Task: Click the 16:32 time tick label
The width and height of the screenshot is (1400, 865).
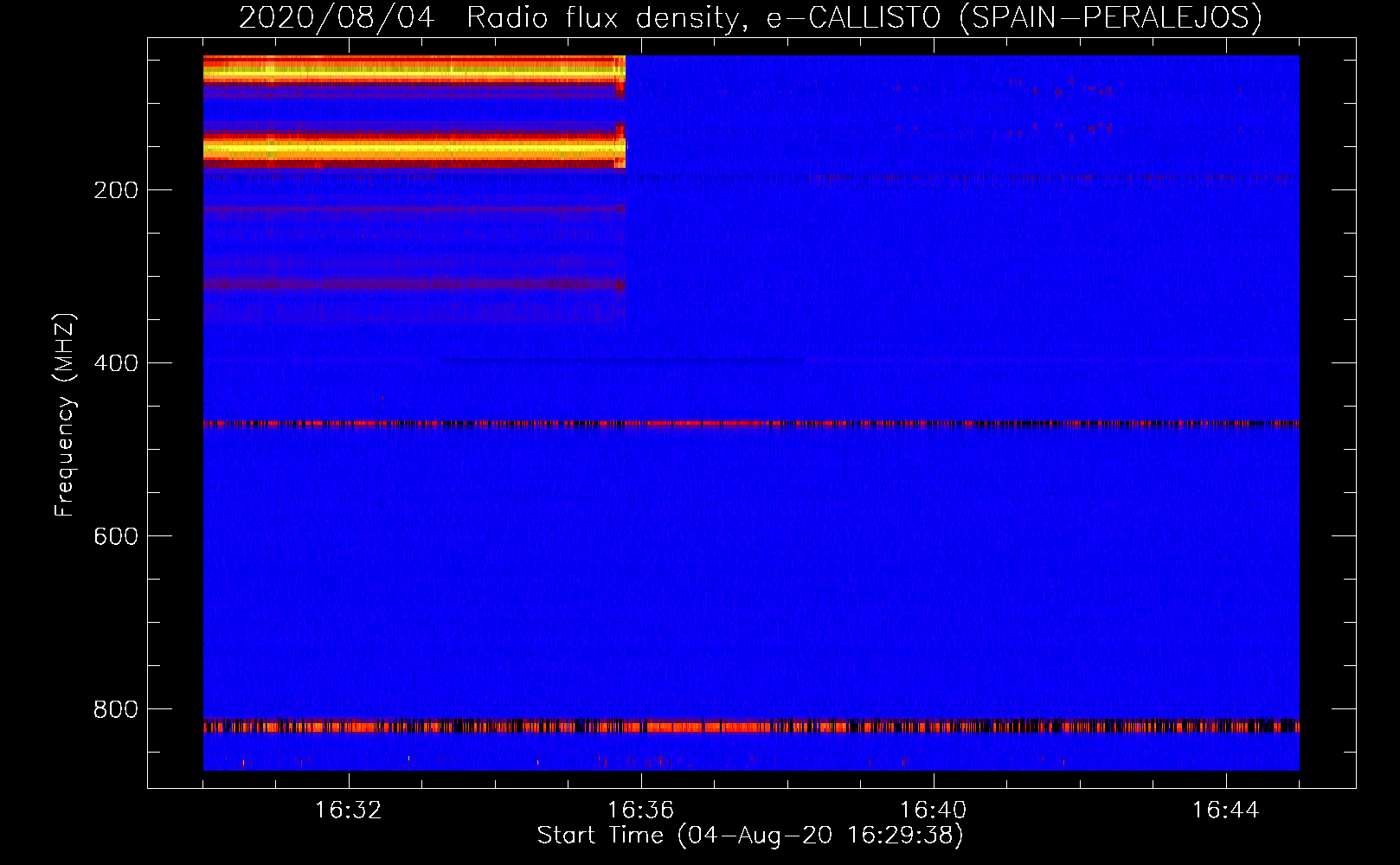Action: 348,811
